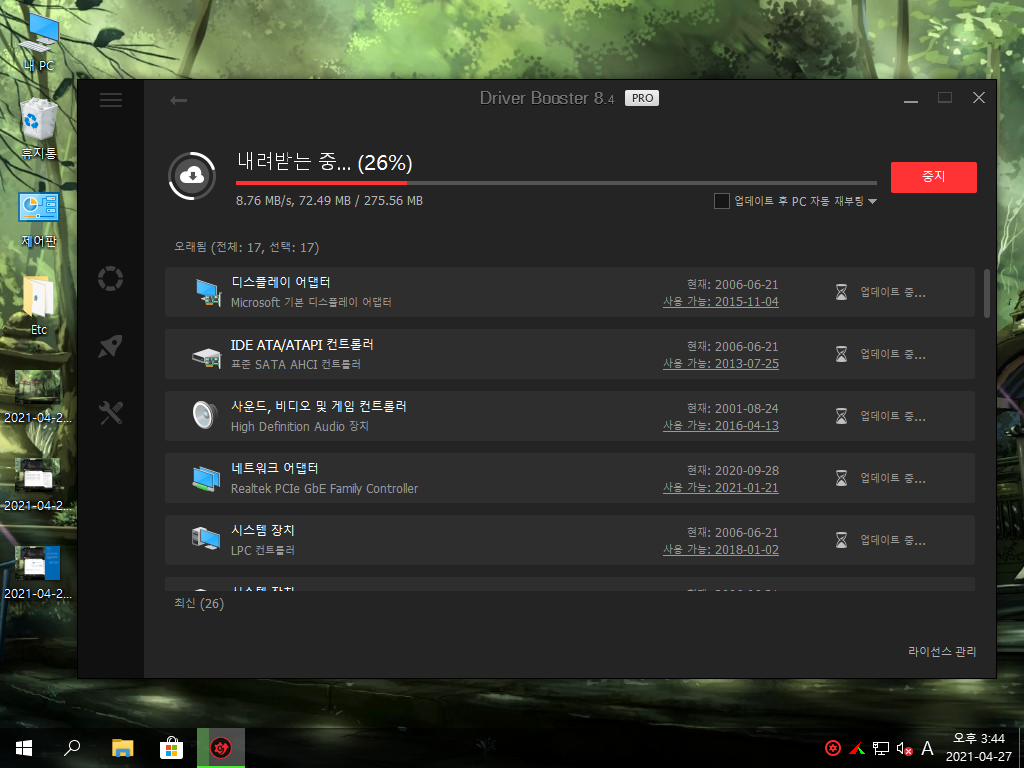Open the Tools wrench section in sidebar
1024x768 pixels.
[x=110, y=412]
